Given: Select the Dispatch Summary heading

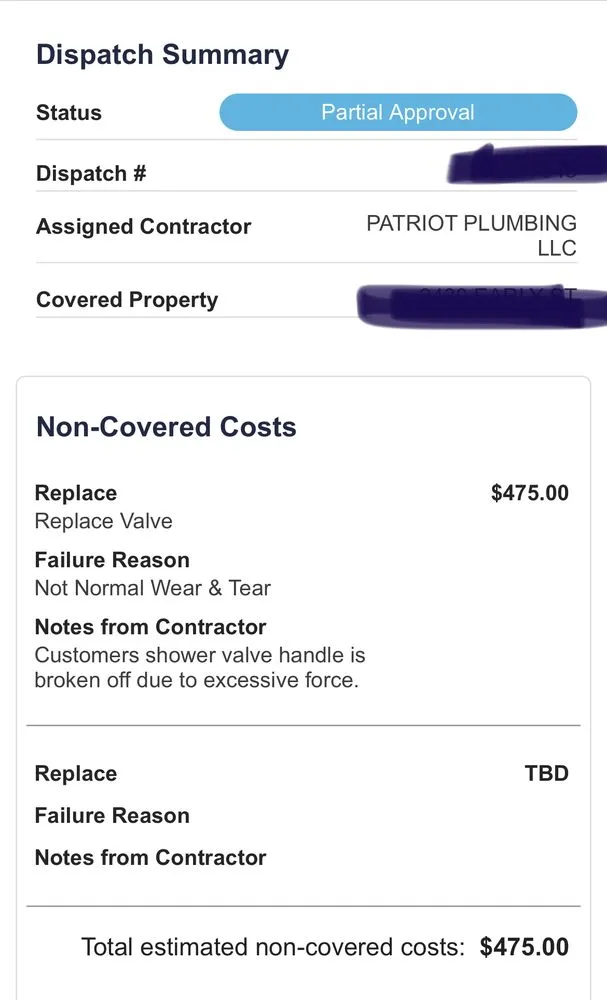Looking at the screenshot, I should (x=161, y=55).
